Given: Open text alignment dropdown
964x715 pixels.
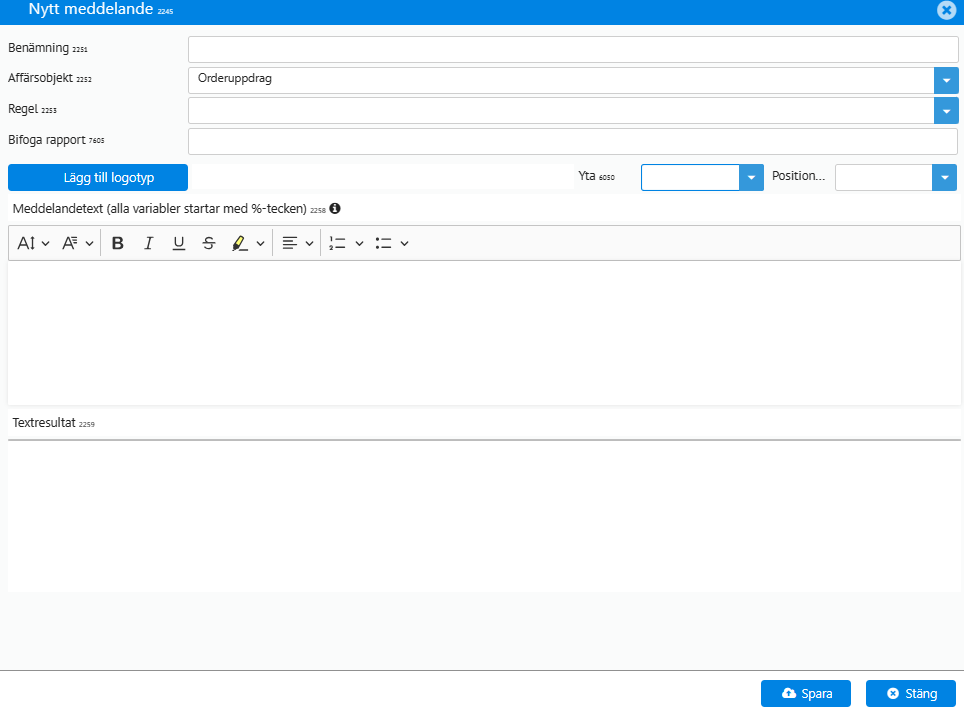Looking at the screenshot, I should pyautogui.click(x=298, y=243).
